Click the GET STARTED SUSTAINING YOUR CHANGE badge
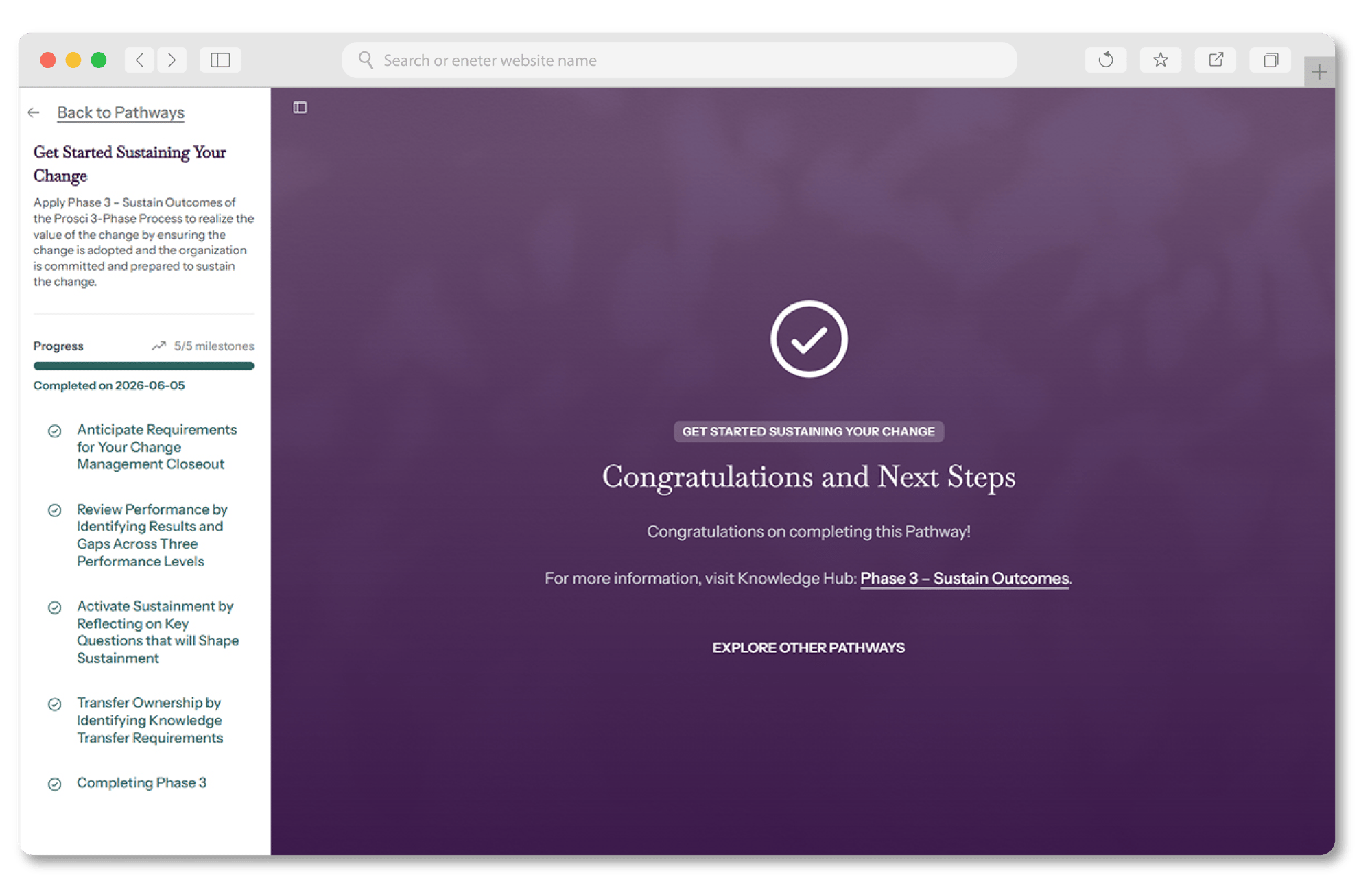This screenshot has height=888, width=1372. tap(809, 432)
